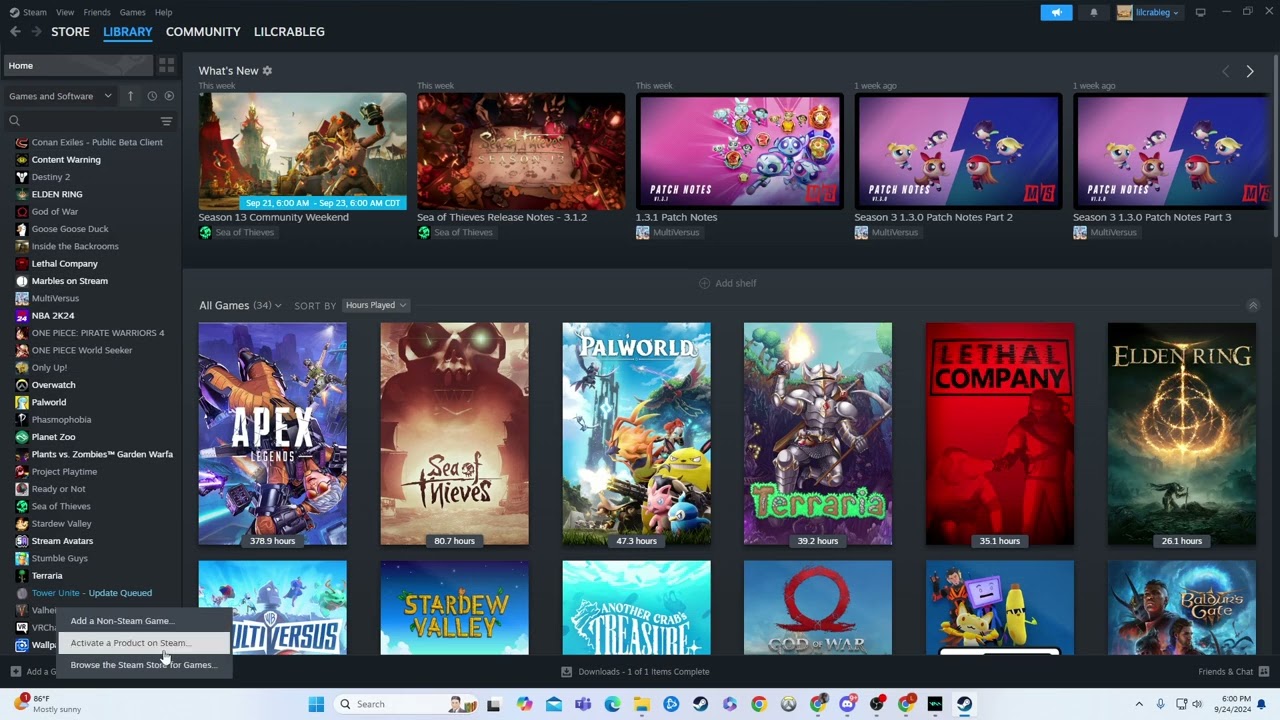Show hidden system tray icons
The width and height of the screenshot is (1280, 720).
pyautogui.click(x=1138, y=704)
